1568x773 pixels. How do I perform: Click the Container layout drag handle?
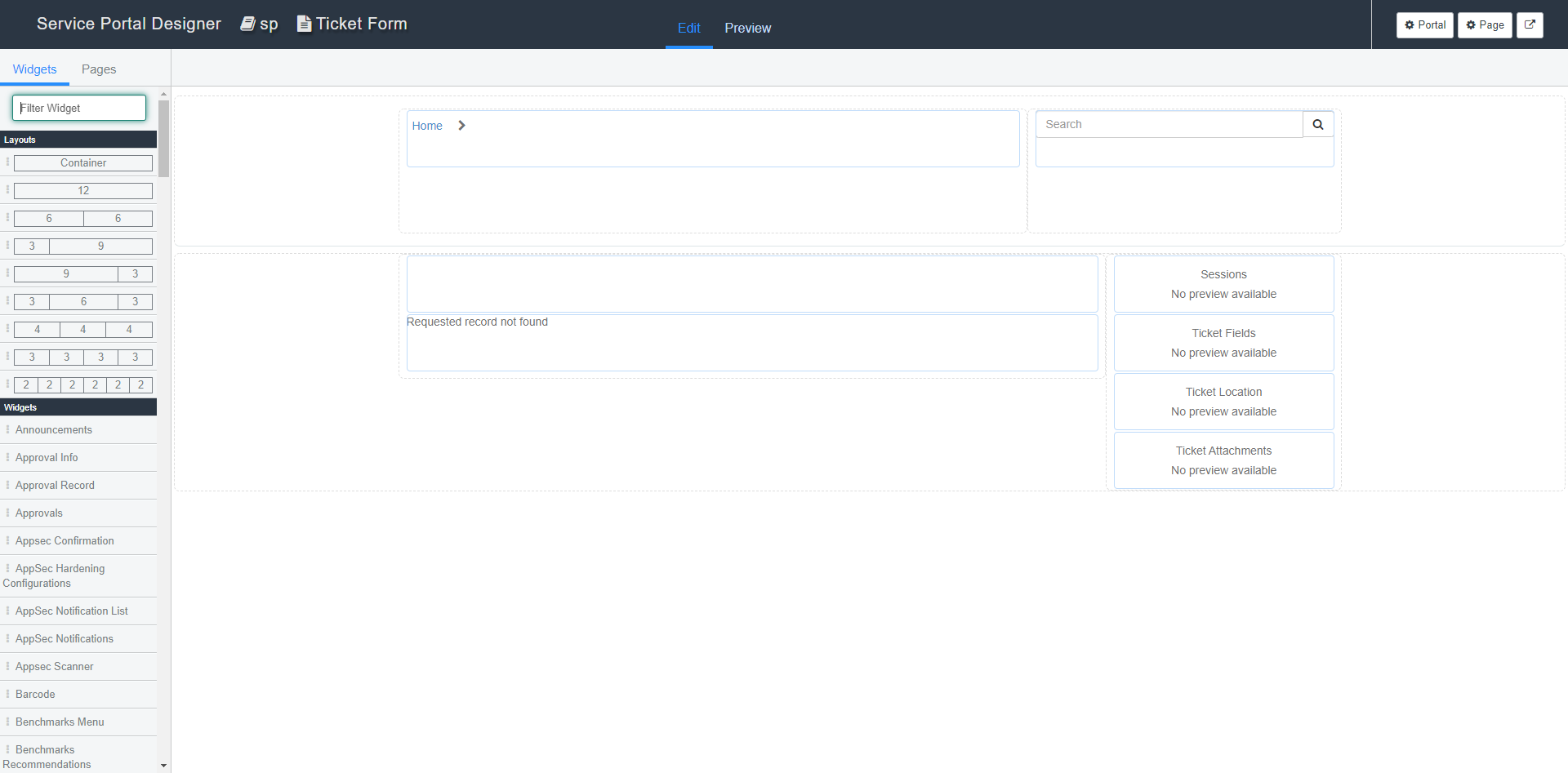8,162
